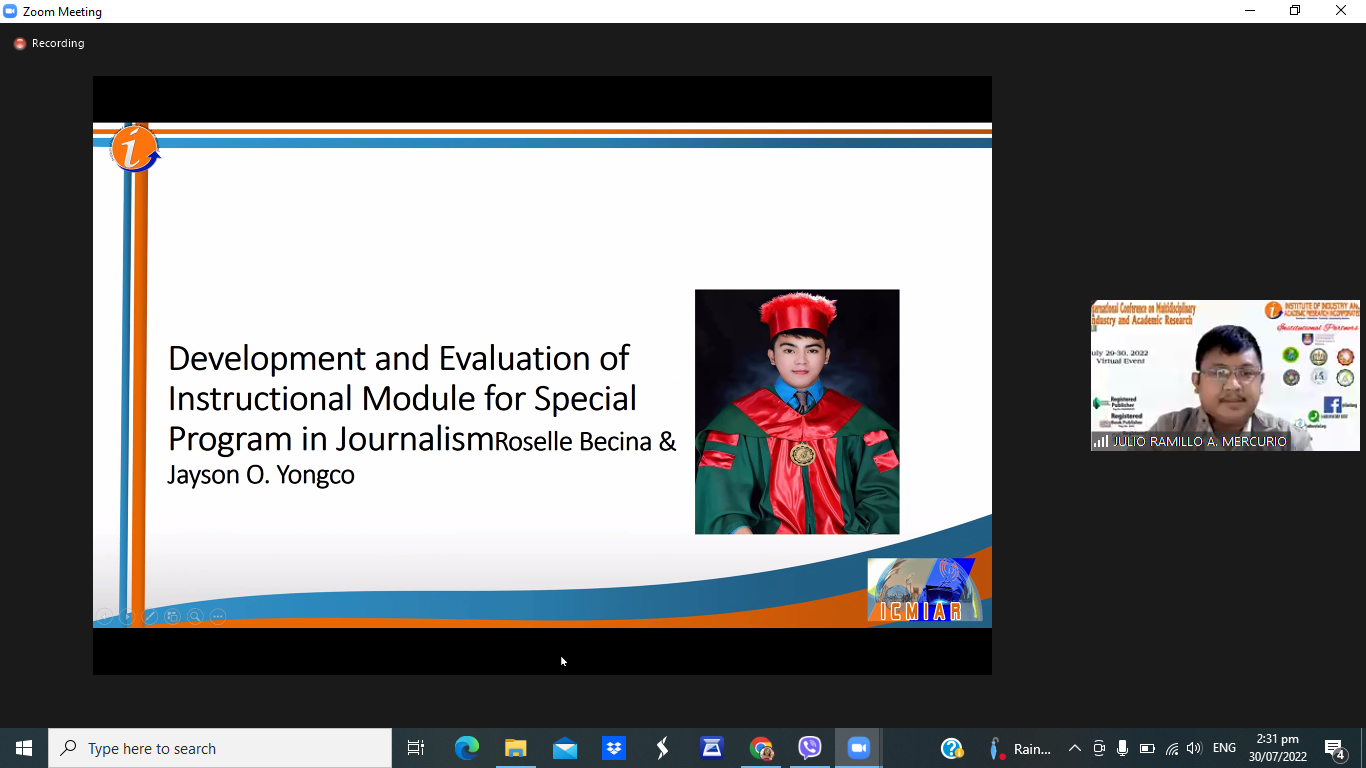Open Viber from the taskbar

(810, 748)
